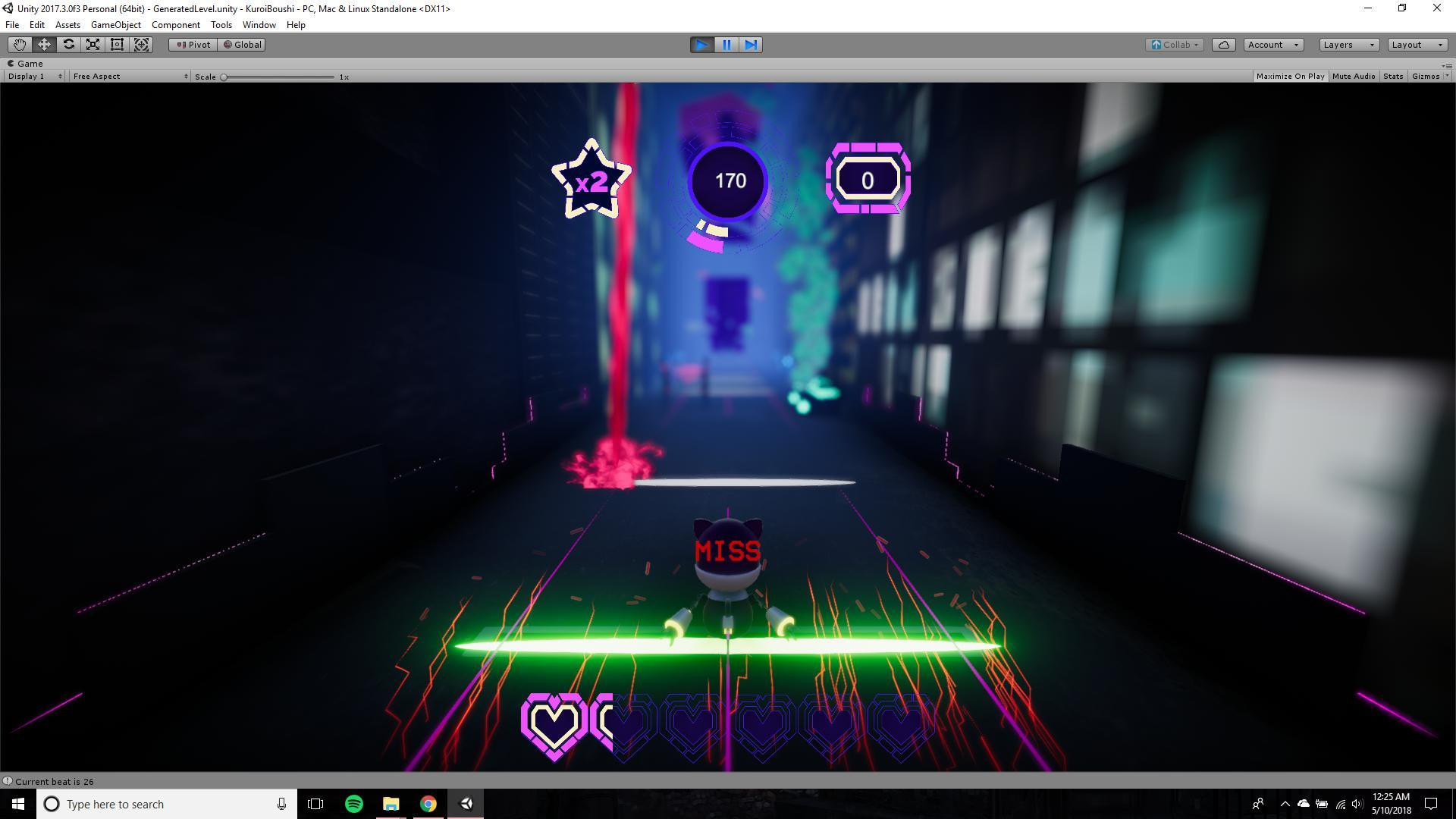The width and height of the screenshot is (1456, 819).
Task: Advance one frame with Step button
Action: click(751, 45)
